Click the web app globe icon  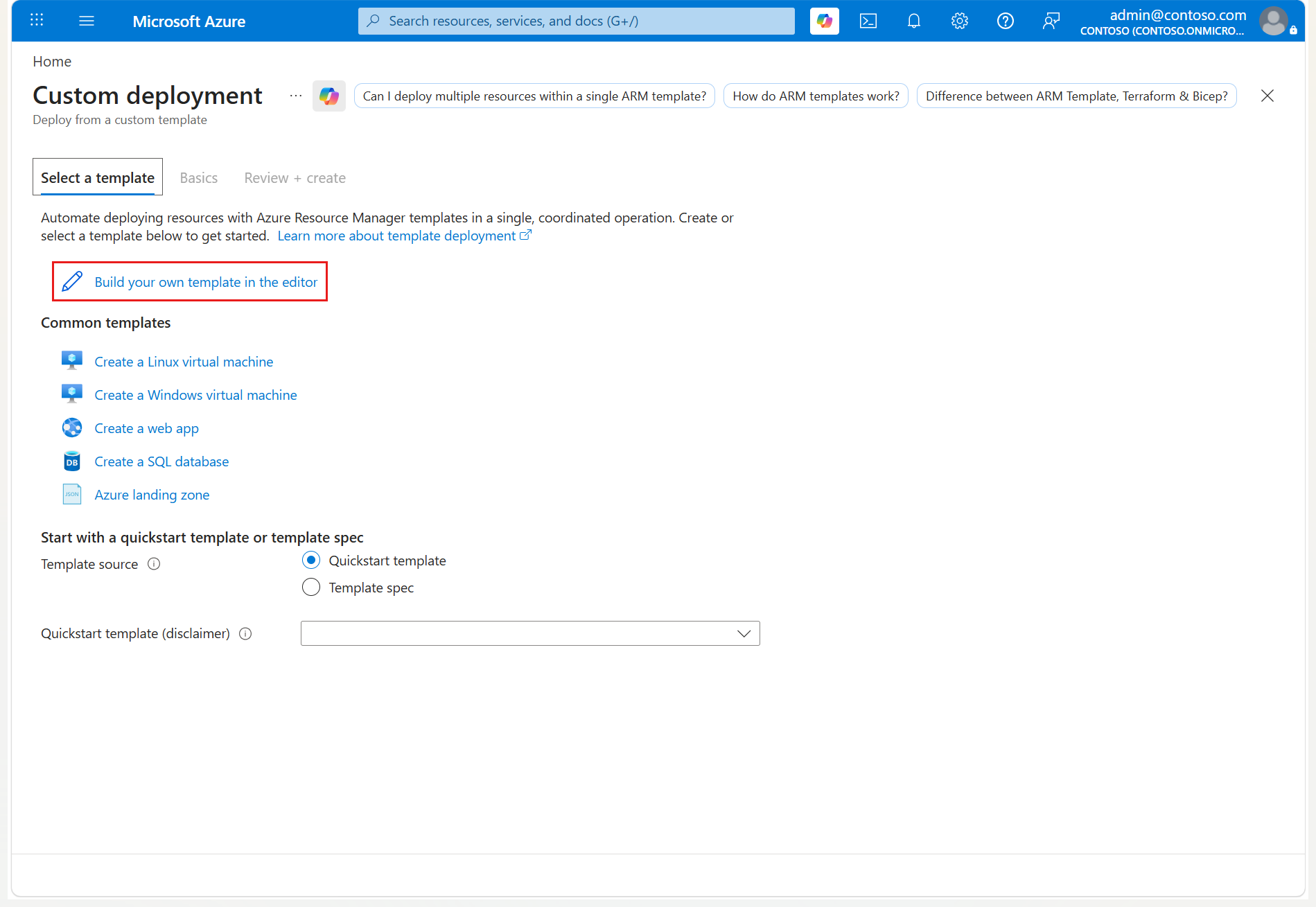pyautogui.click(x=72, y=428)
